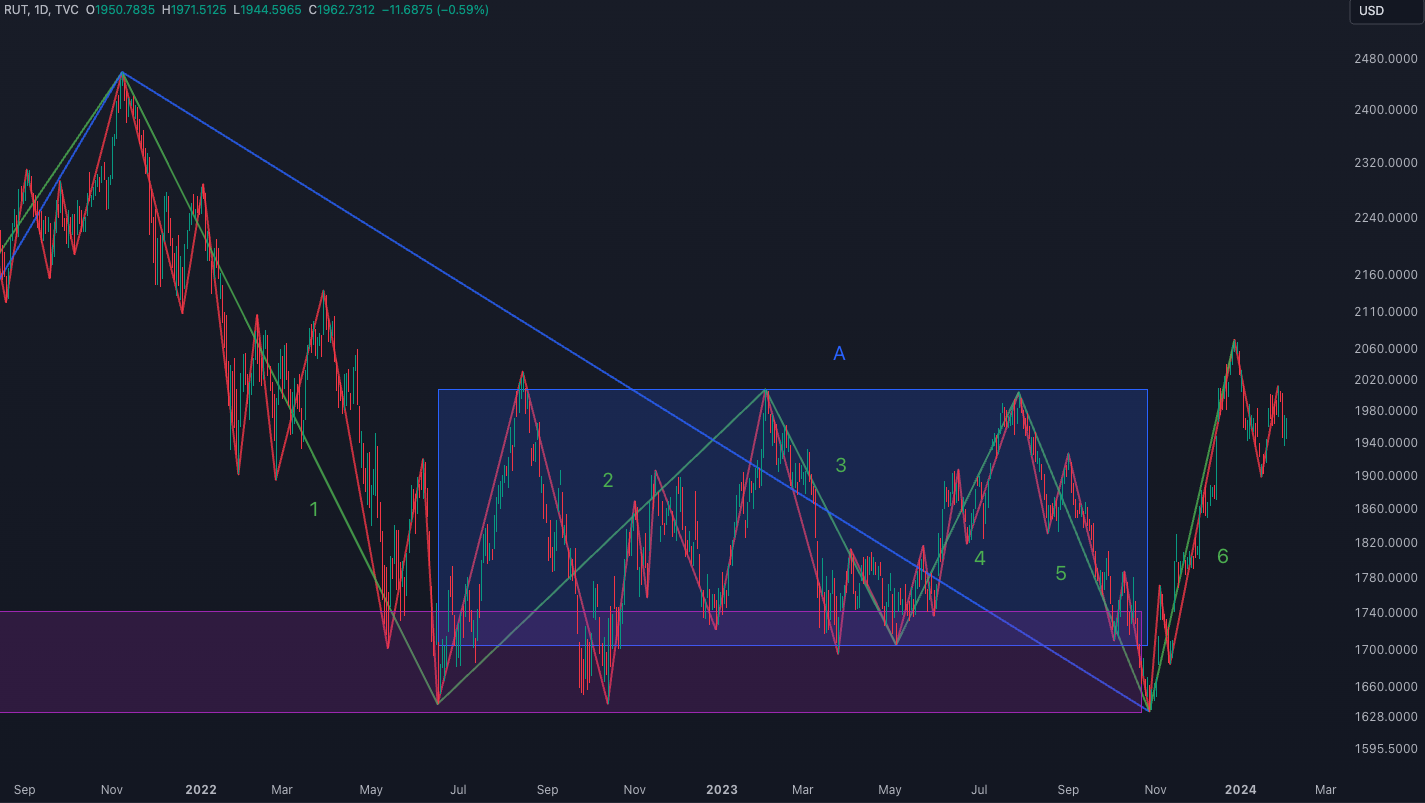
Task: Click the close value C1962.7312 in legend
Action: click(342, 10)
